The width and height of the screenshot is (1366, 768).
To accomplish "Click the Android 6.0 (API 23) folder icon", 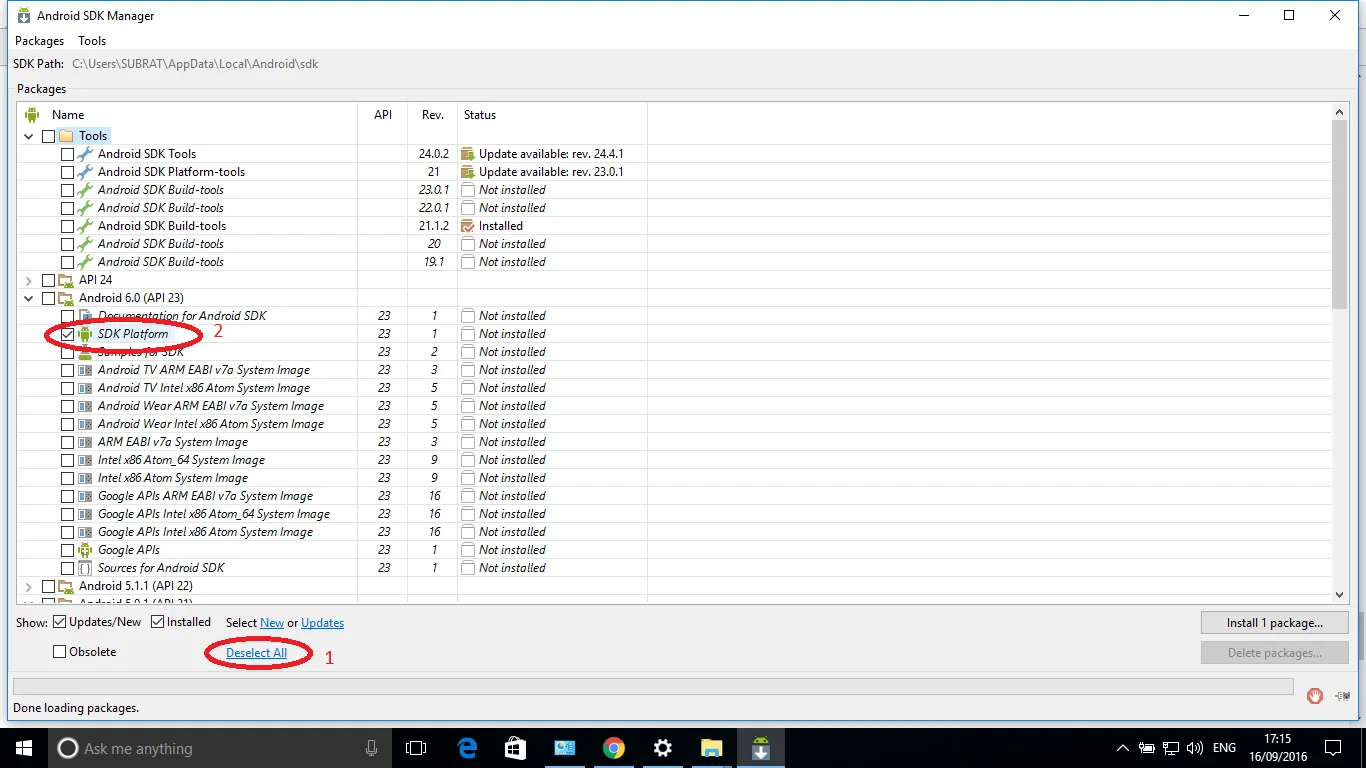I will coord(66,298).
